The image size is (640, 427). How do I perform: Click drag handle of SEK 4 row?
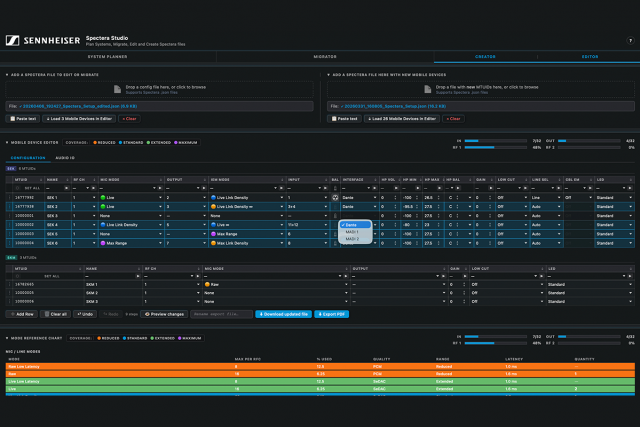9,225
